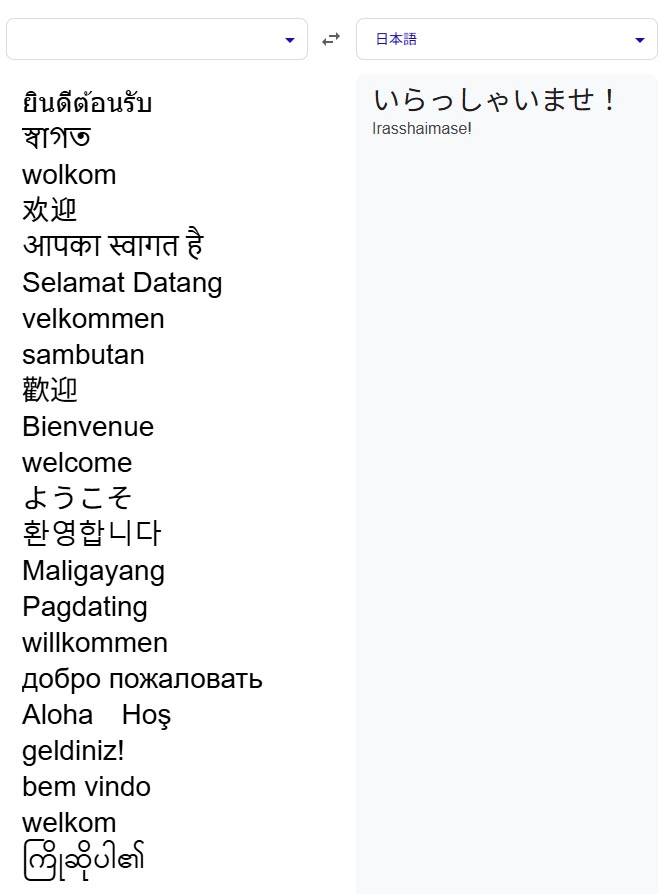Viewport: 660px width, 894px height.
Task: Place cursor on the Thai ยินดีต้อนรับ line
Action: point(87,103)
